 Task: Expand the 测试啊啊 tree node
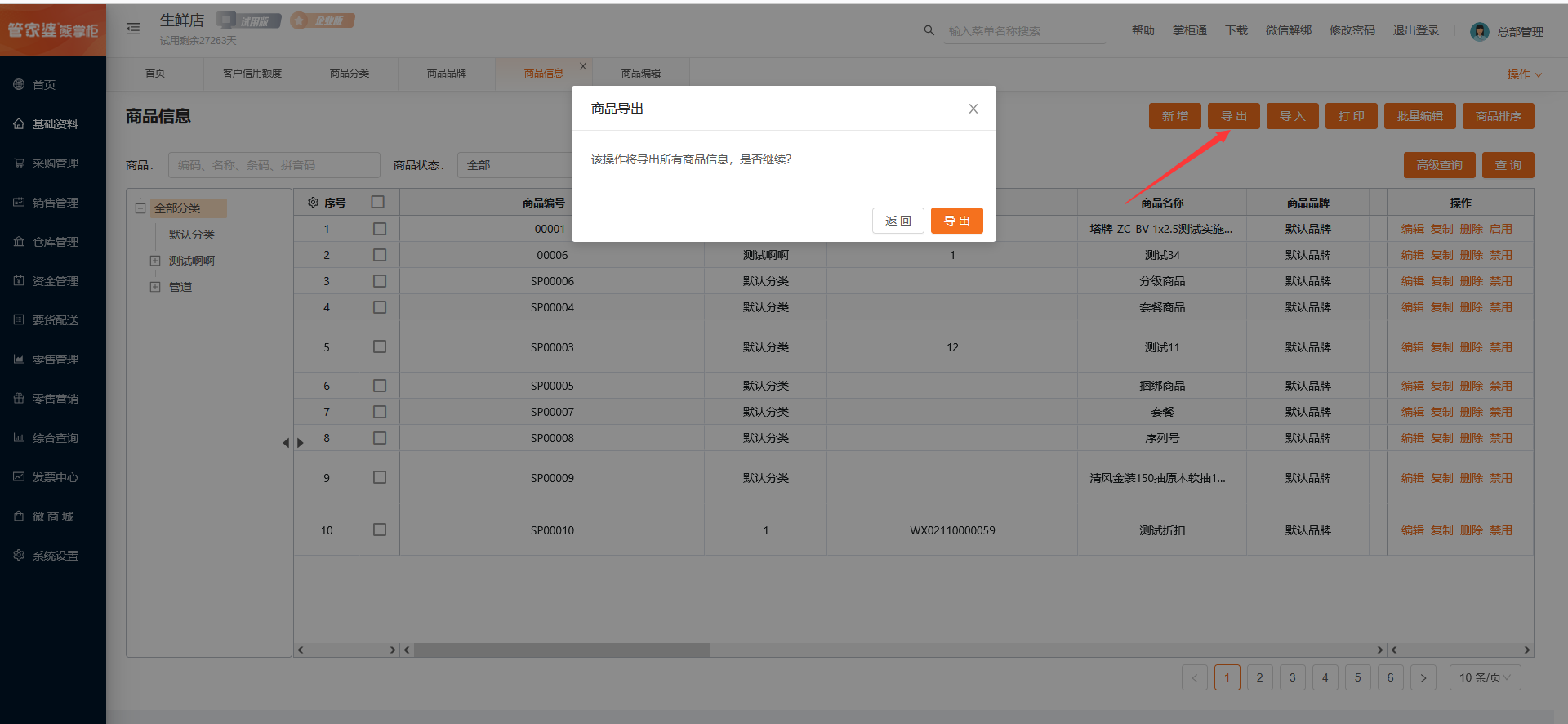(155, 261)
